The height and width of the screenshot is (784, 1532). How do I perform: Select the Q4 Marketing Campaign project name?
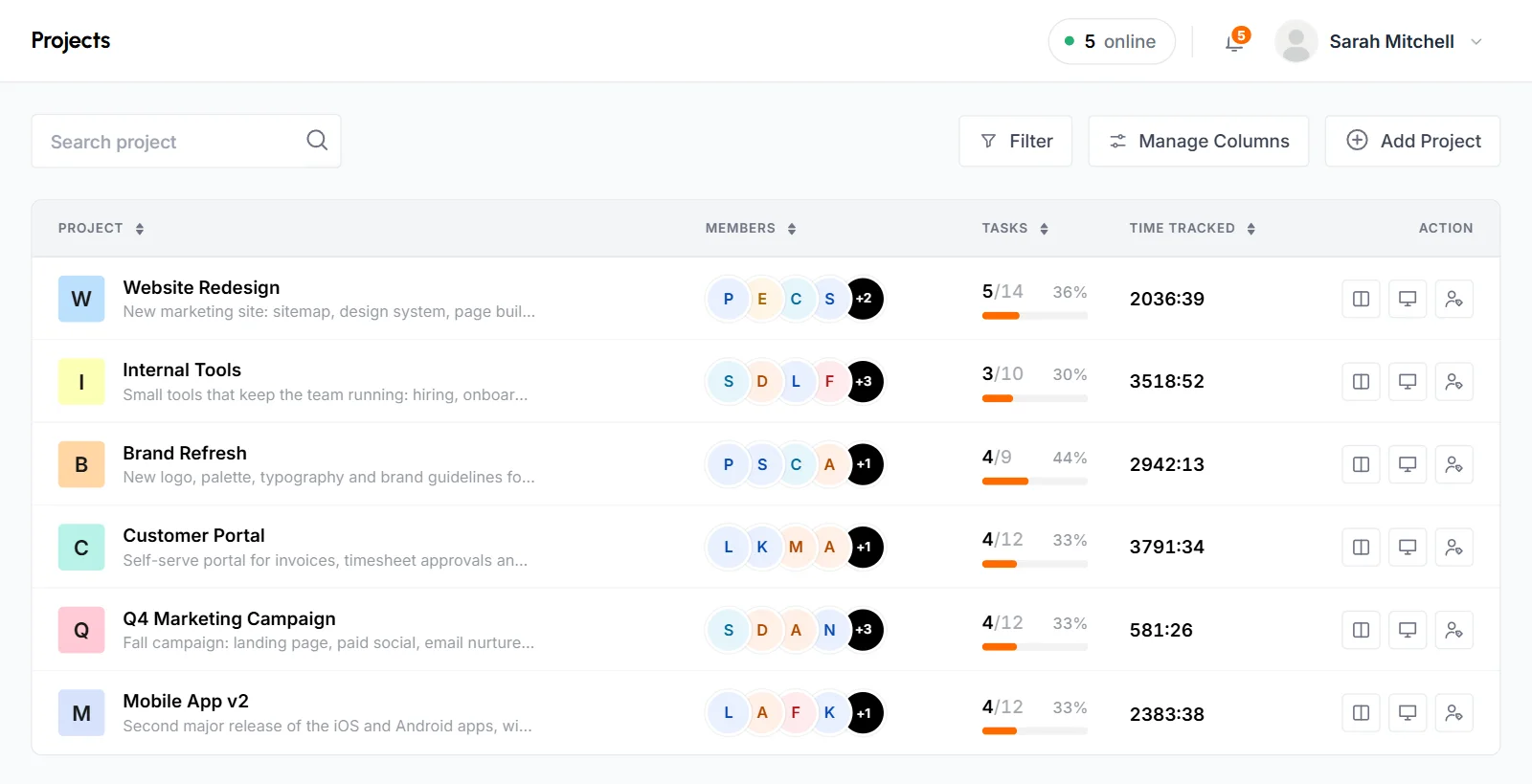click(229, 618)
